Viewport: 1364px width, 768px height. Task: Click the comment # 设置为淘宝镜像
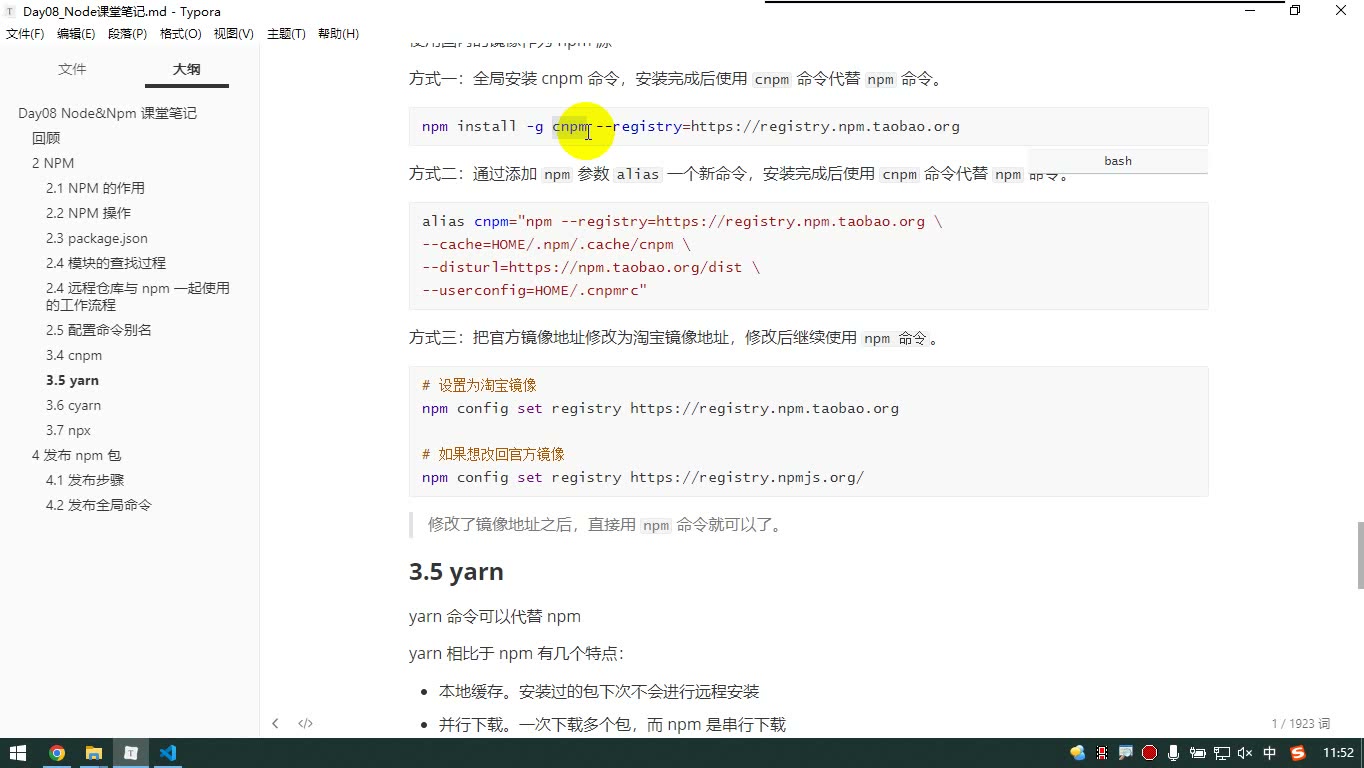pos(479,385)
